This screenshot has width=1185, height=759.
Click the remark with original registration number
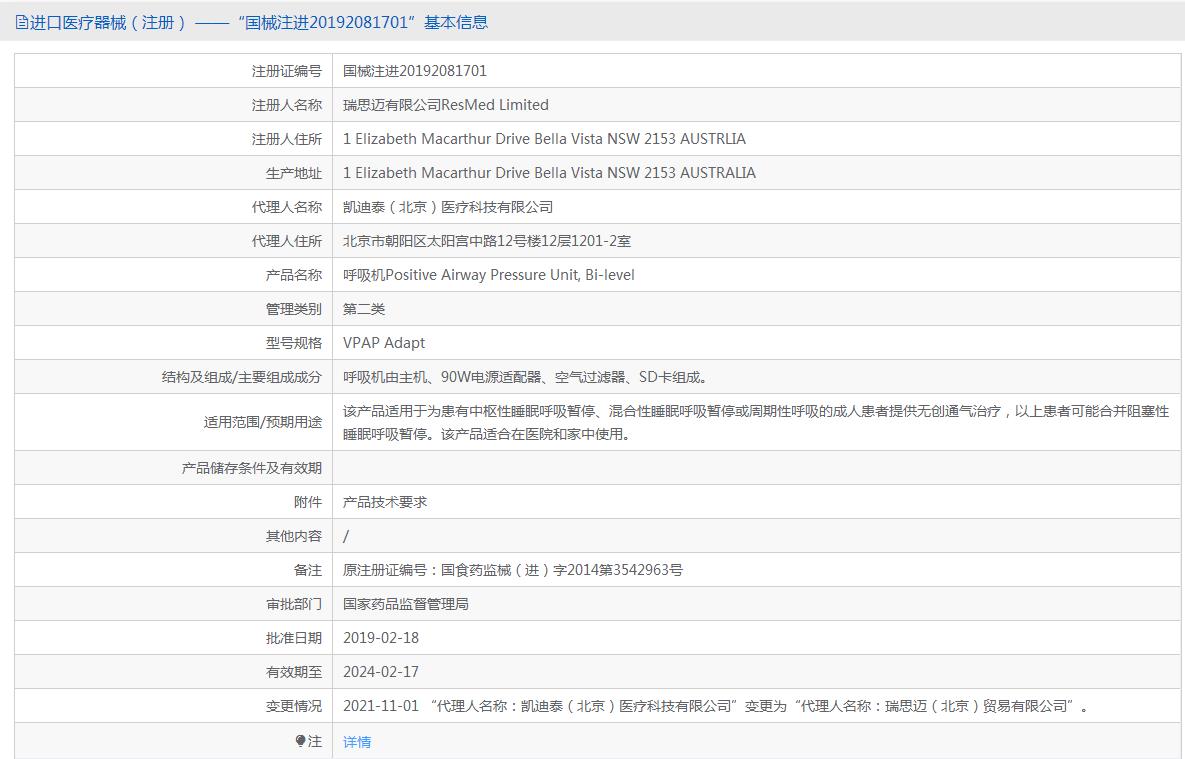click(513, 570)
